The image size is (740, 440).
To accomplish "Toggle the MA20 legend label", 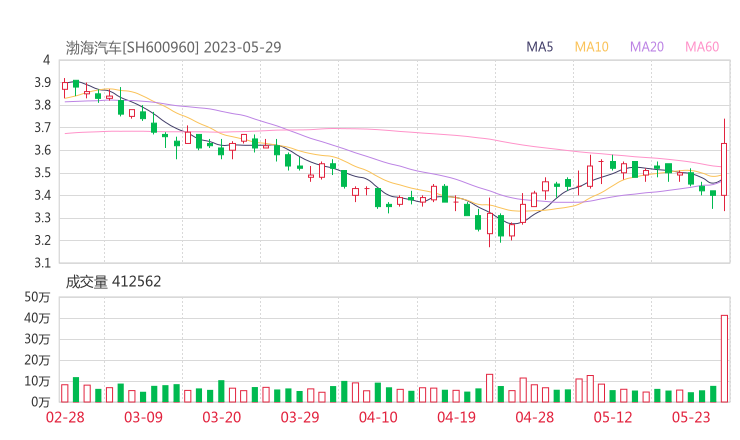I will (x=647, y=47).
